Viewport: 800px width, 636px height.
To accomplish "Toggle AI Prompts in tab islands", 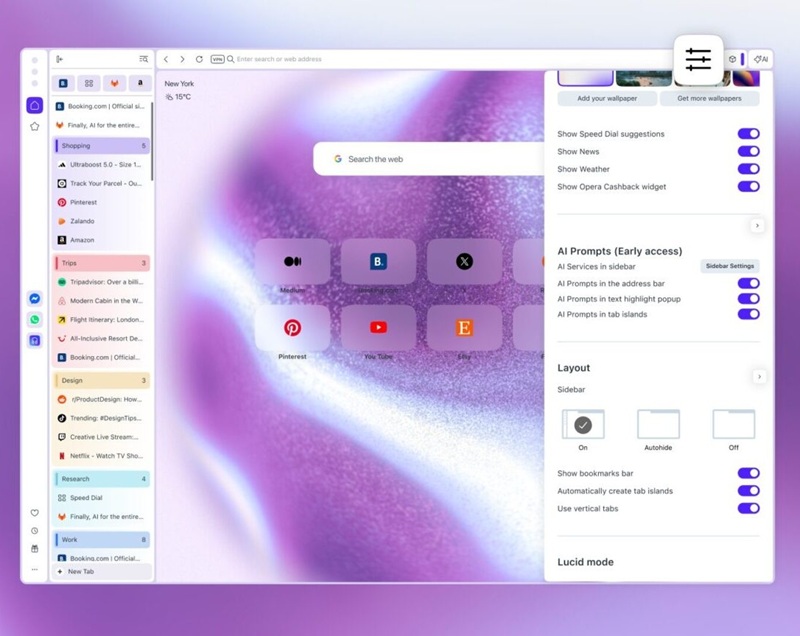I will pyautogui.click(x=748, y=314).
